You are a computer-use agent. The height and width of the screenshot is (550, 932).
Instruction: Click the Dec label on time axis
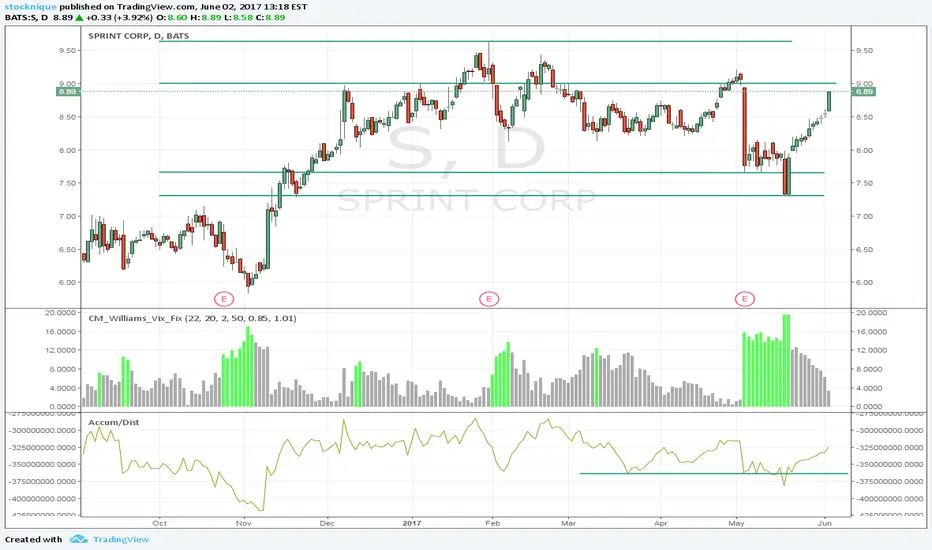327,523
